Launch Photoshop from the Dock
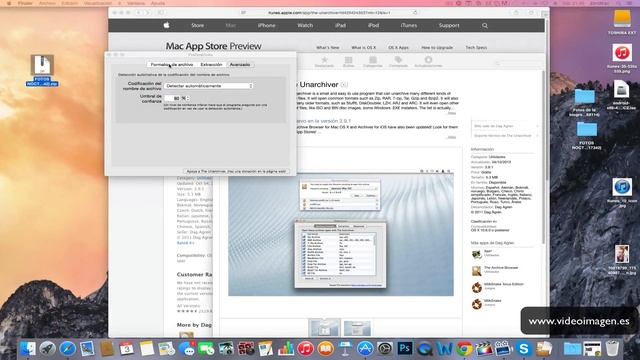 [x=405, y=349]
